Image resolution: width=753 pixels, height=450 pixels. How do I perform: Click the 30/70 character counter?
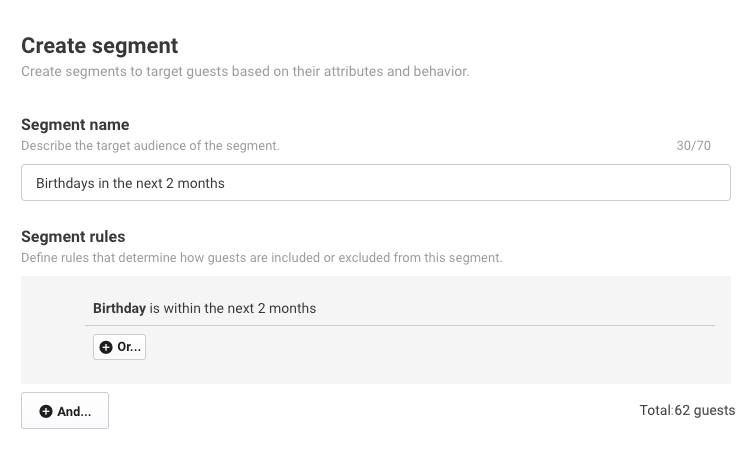693,146
